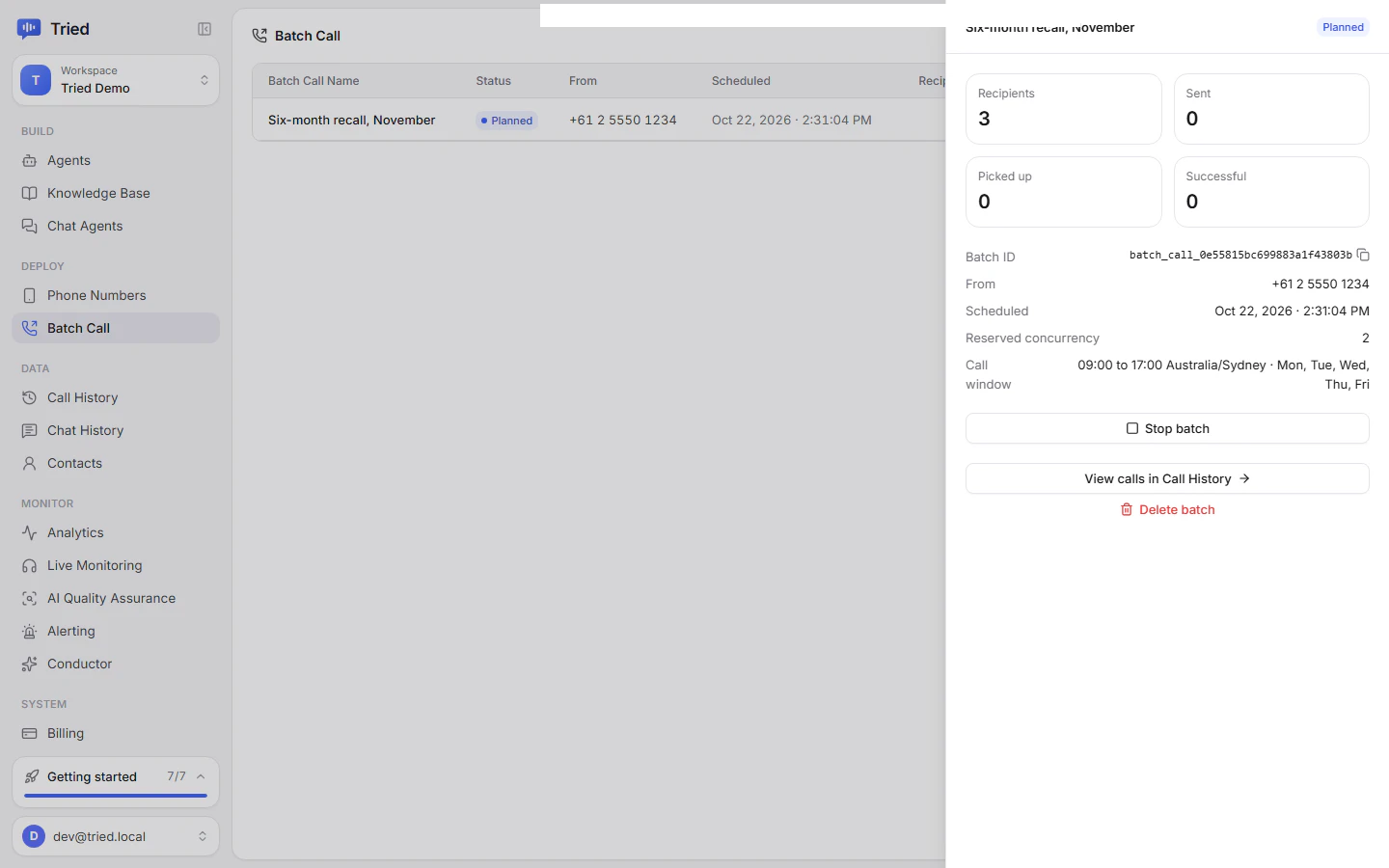Open Knowledge Base section
This screenshot has height=868, width=1389.
pos(116,193)
